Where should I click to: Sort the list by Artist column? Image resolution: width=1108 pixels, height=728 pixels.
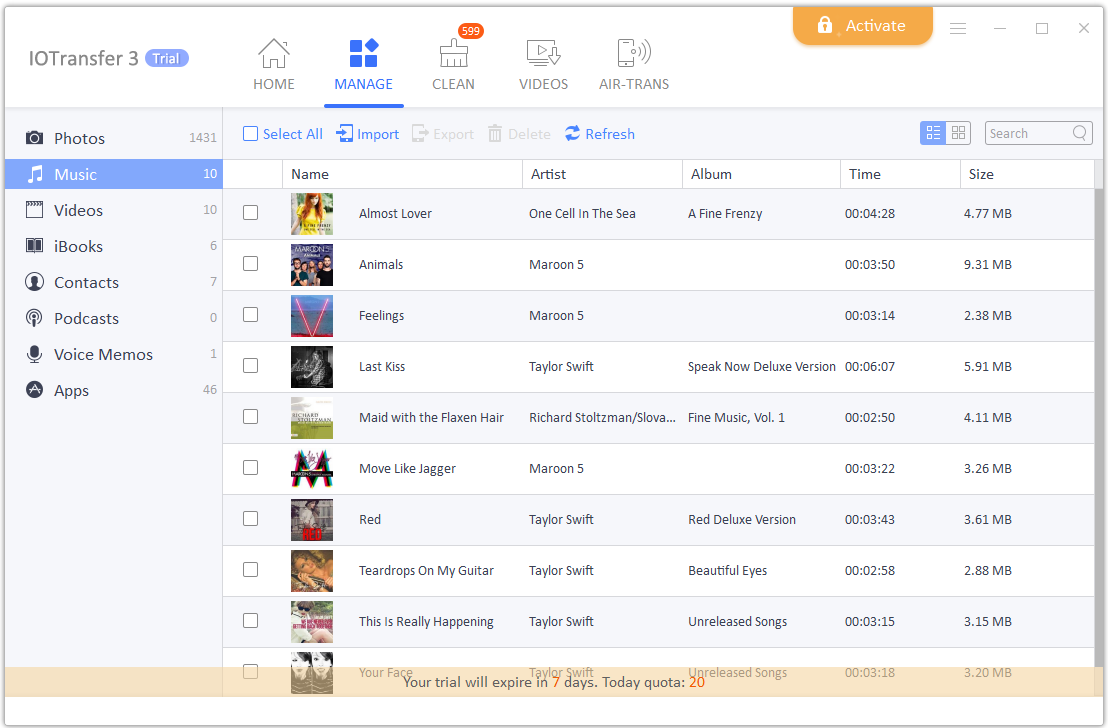(548, 174)
